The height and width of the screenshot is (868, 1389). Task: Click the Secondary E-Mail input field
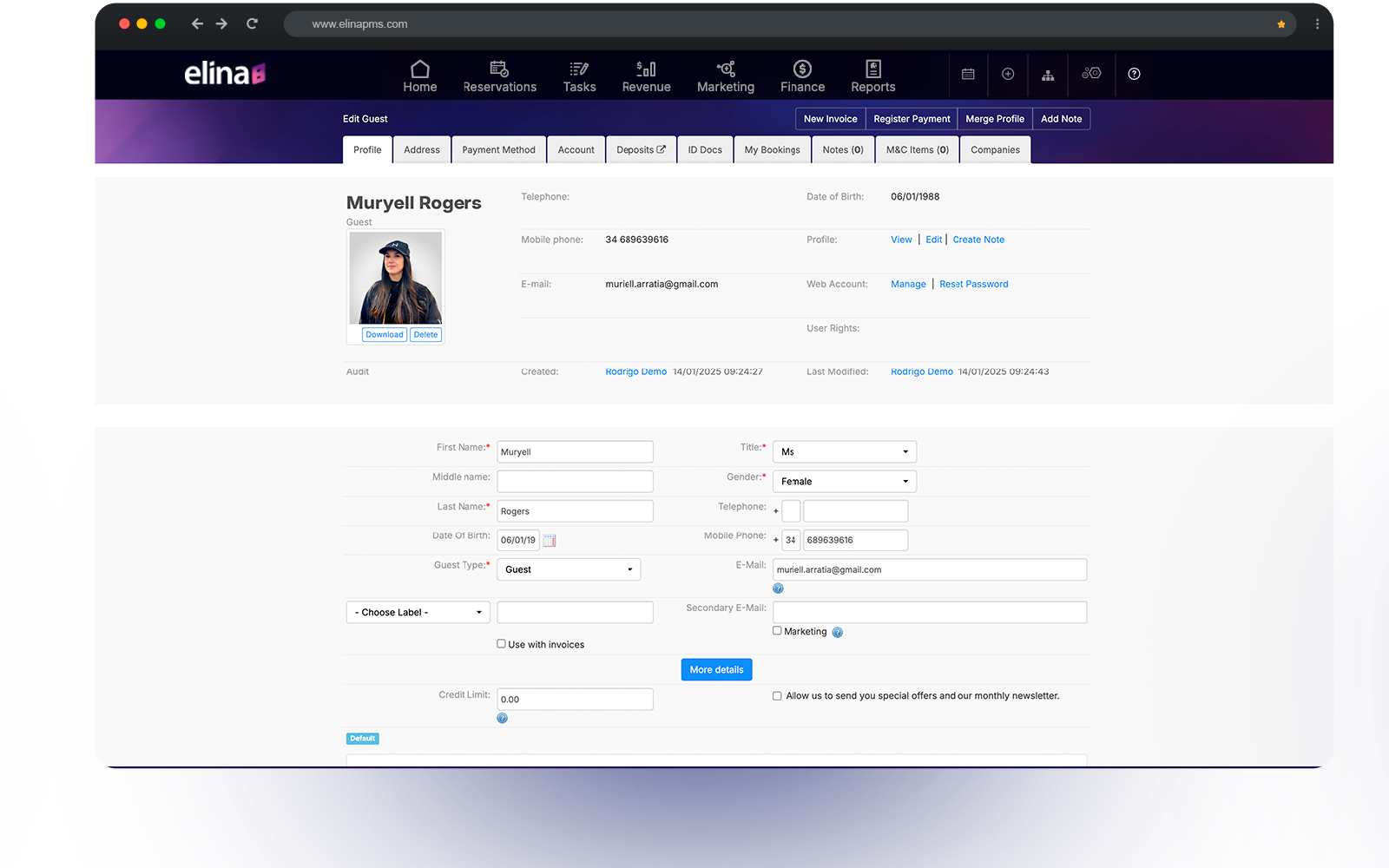coord(930,612)
